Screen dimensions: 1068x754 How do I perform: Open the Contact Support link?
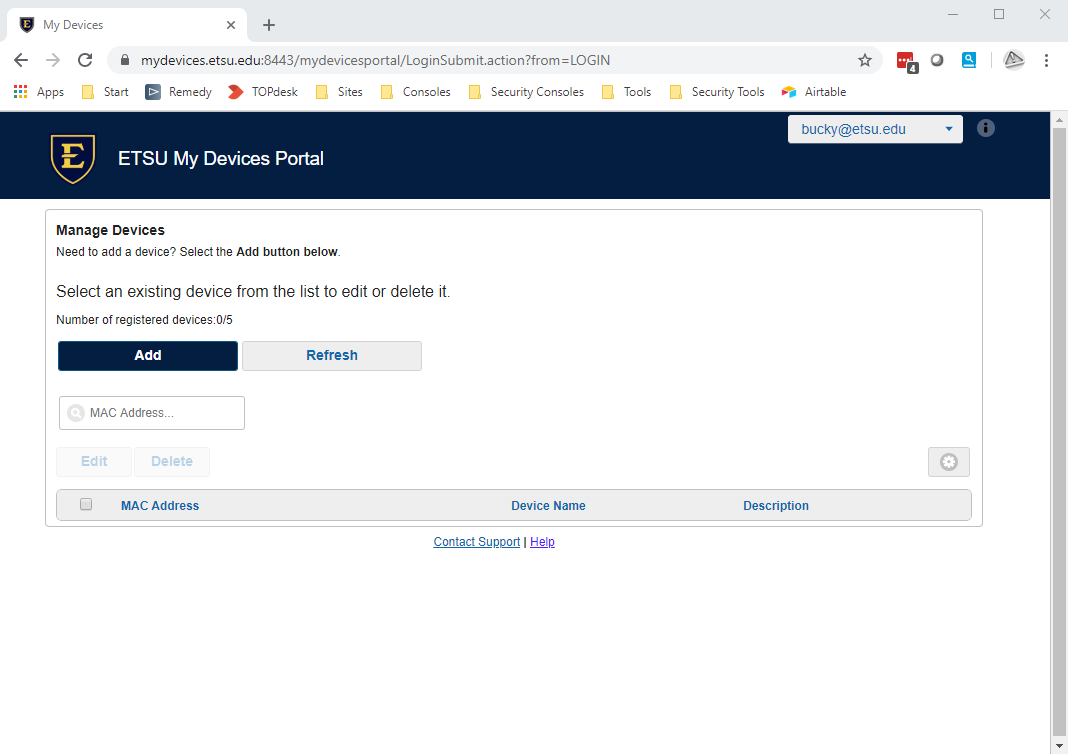(x=476, y=542)
